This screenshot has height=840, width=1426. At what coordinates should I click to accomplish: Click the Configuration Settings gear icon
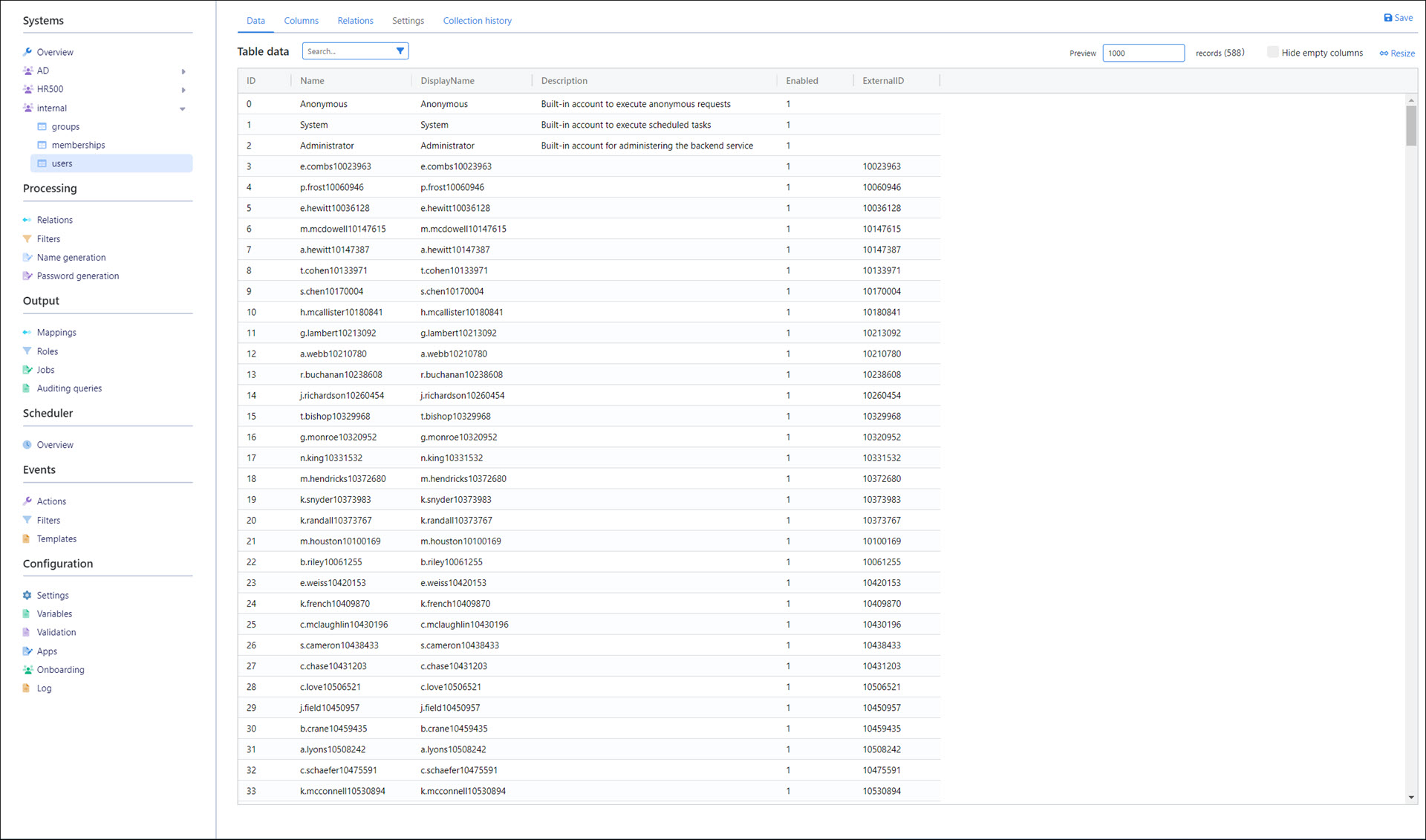coord(27,595)
